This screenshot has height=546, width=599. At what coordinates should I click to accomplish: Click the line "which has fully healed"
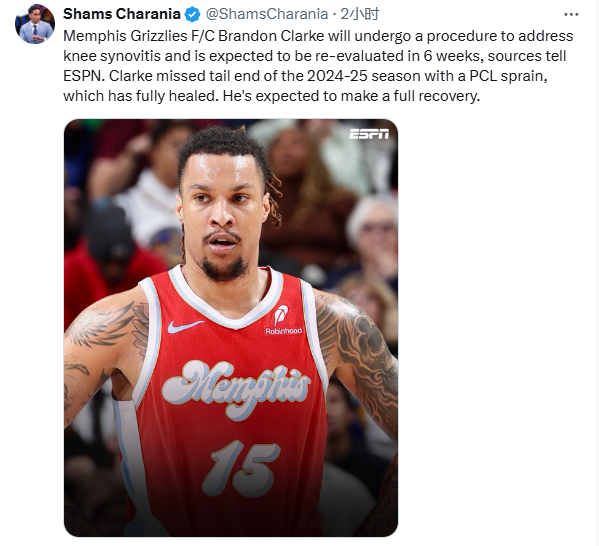click(271, 96)
